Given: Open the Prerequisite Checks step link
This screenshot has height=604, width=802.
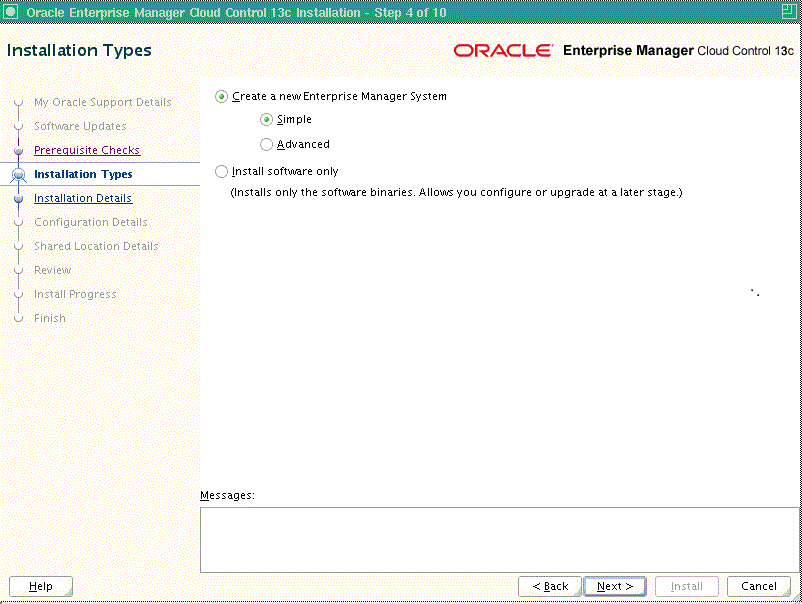Looking at the screenshot, I should tap(87, 150).
